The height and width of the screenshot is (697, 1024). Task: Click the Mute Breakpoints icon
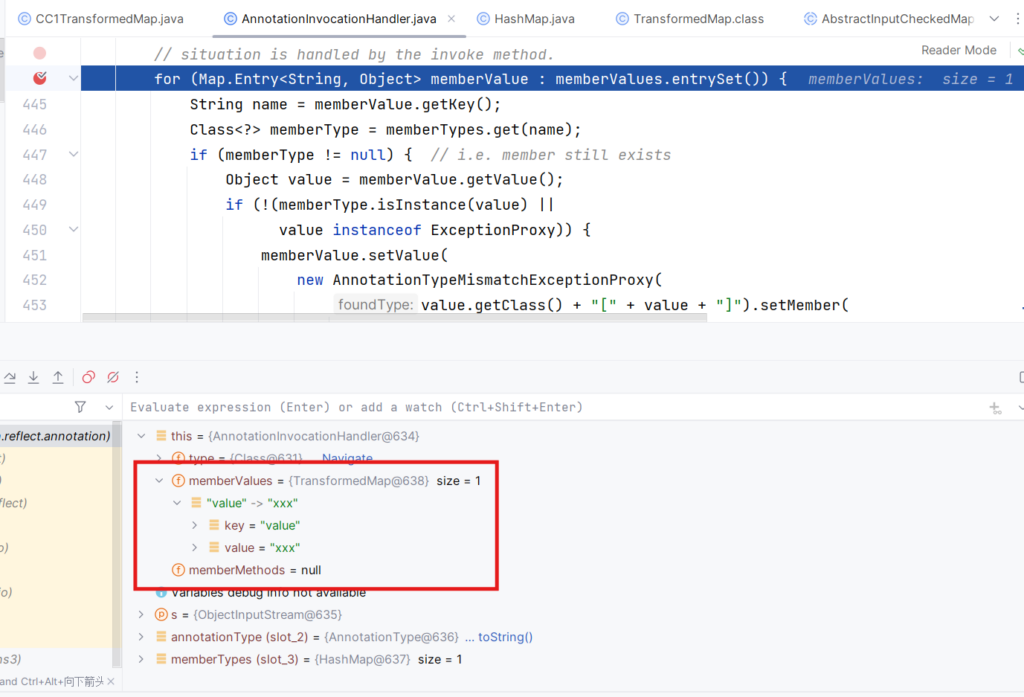(x=113, y=377)
